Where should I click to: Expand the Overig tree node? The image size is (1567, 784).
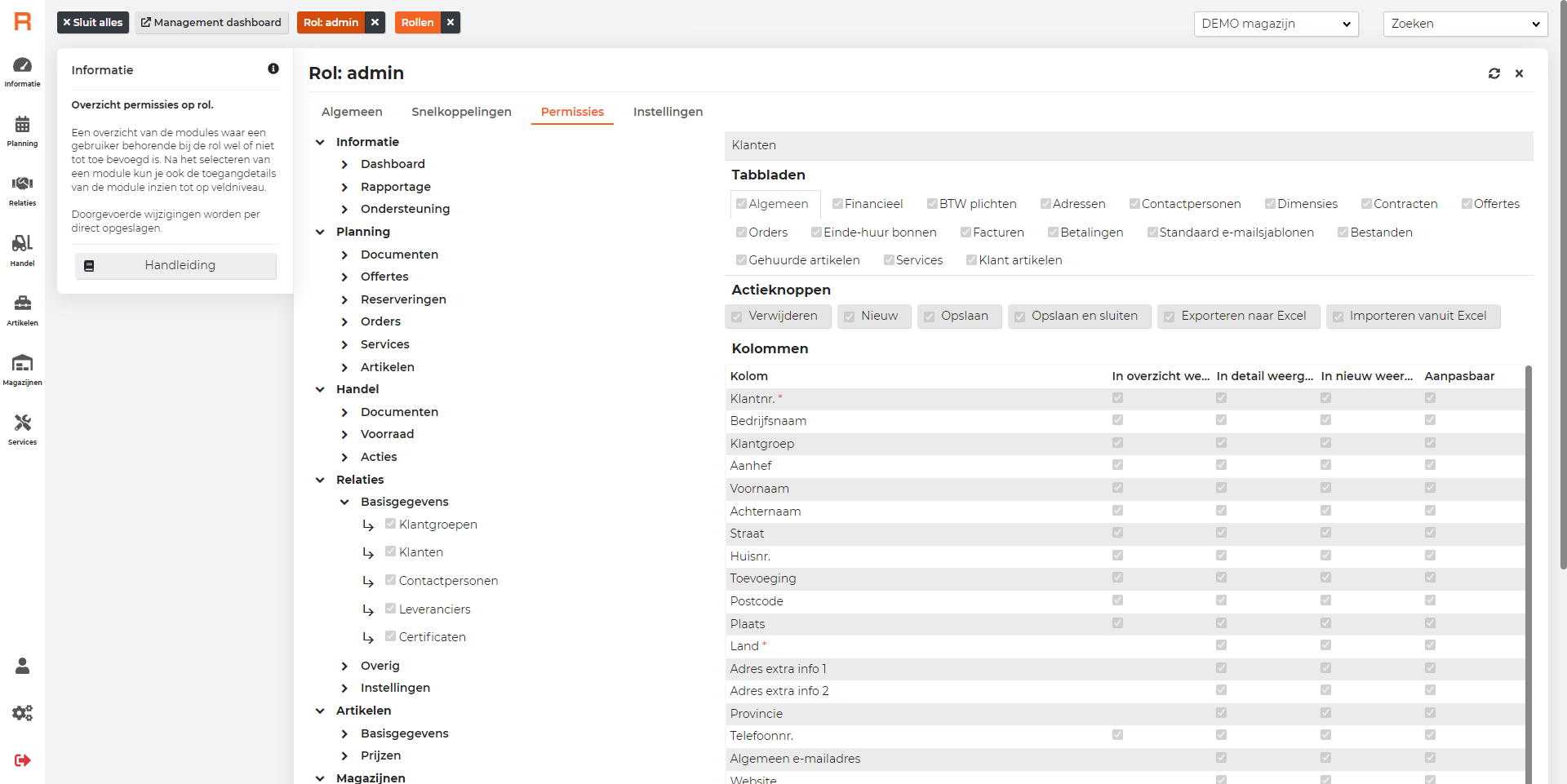coord(344,666)
